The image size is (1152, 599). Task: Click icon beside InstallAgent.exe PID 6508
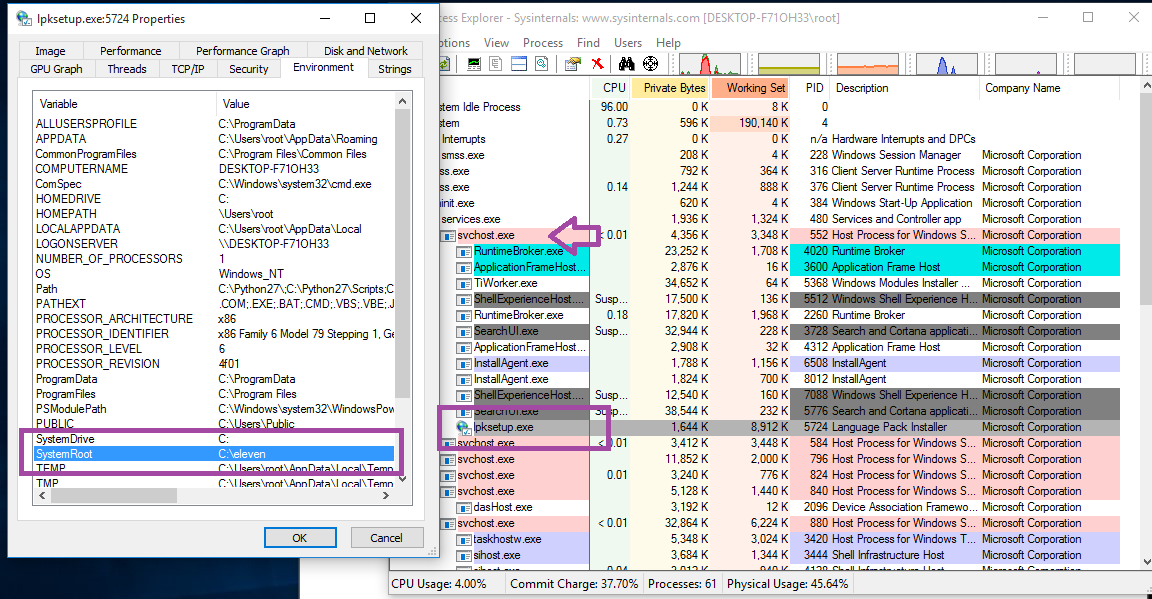point(463,364)
